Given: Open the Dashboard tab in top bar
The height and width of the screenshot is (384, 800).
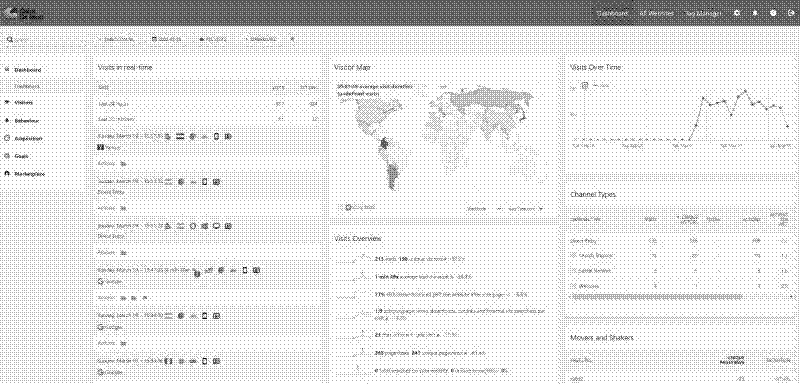Looking at the screenshot, I should pos(612,13).
